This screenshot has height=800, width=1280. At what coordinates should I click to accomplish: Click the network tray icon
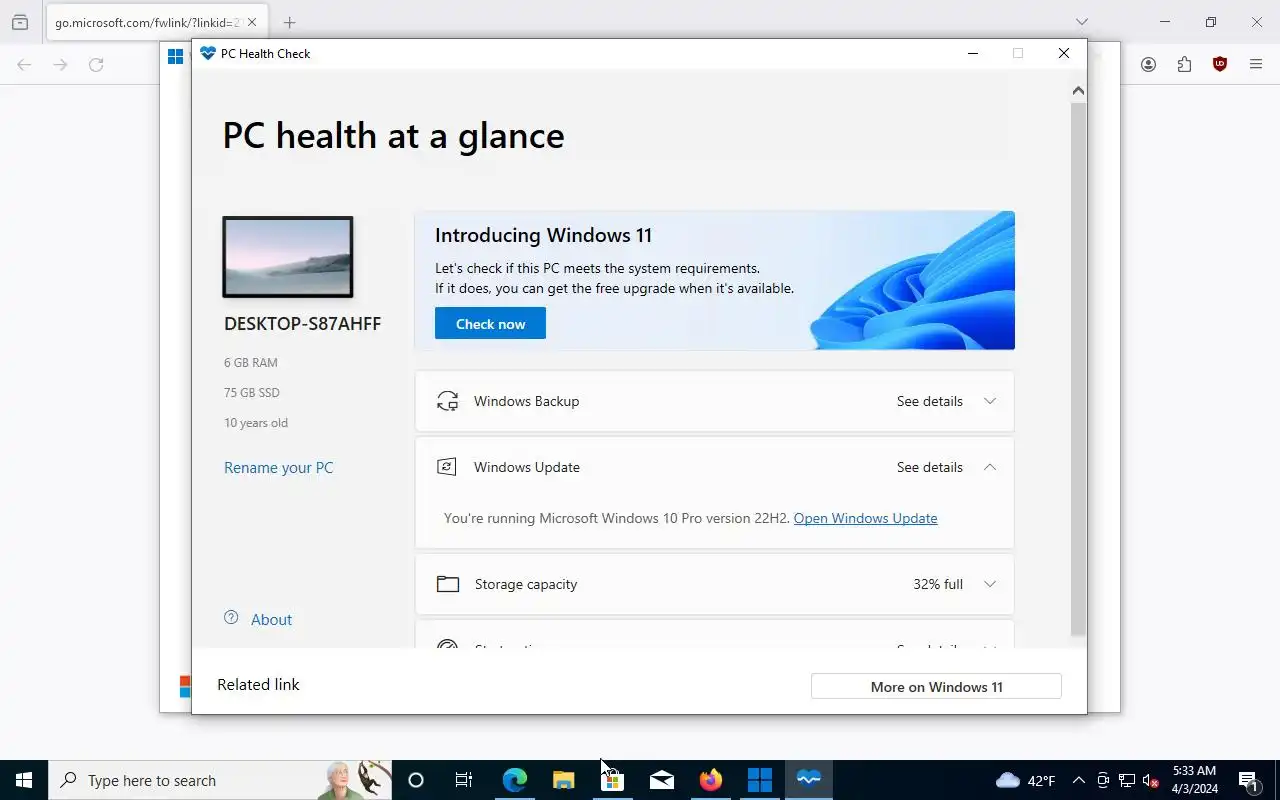[x=1127, y=780]
